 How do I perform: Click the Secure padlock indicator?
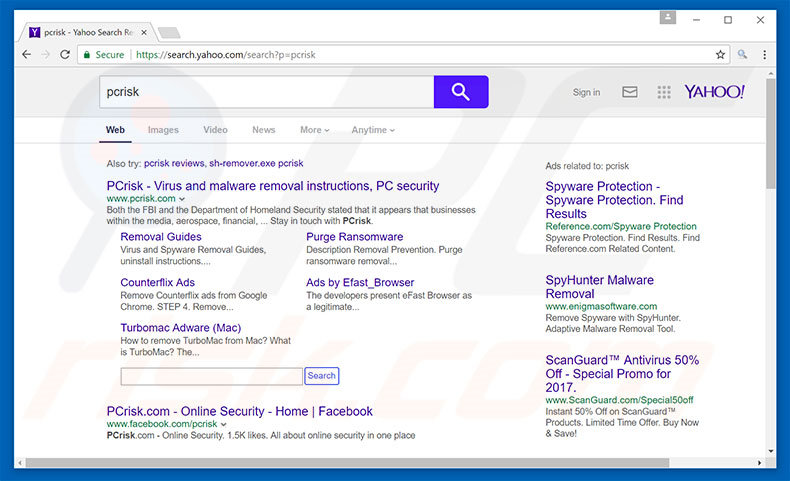coord(104,54)
